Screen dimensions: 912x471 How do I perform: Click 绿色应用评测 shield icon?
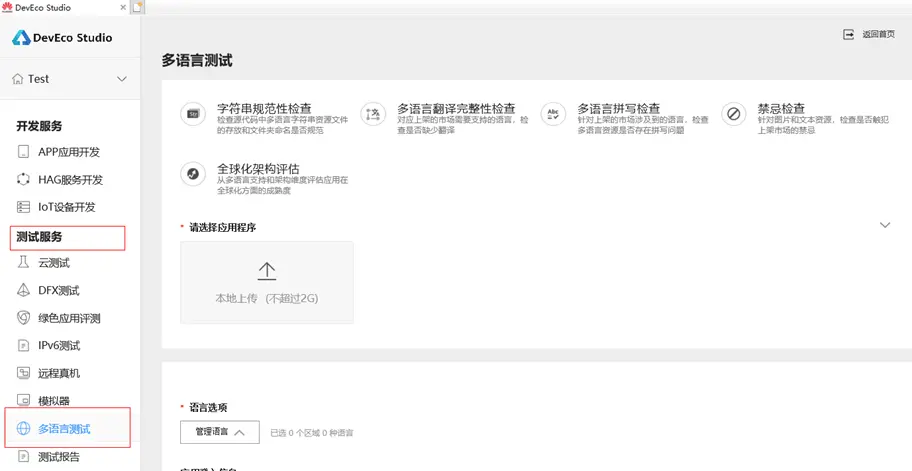(23, 318)
